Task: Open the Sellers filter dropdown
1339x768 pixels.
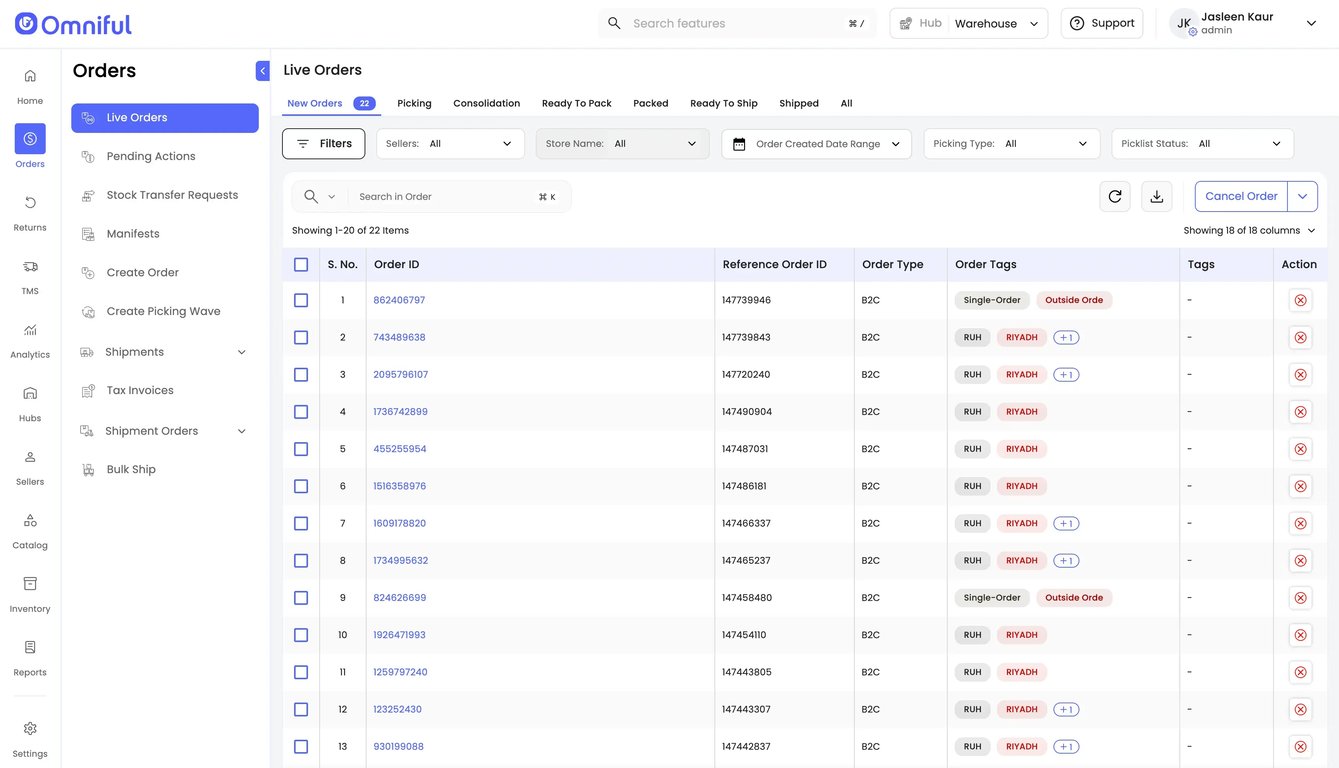Action: point(450,144)
